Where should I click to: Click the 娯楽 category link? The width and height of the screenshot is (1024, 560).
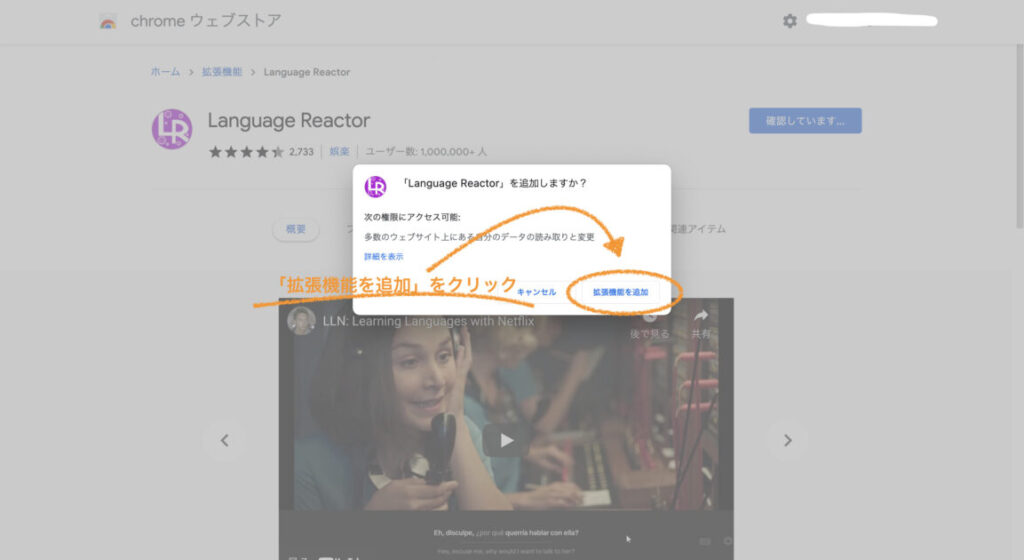tap(340, 152)
